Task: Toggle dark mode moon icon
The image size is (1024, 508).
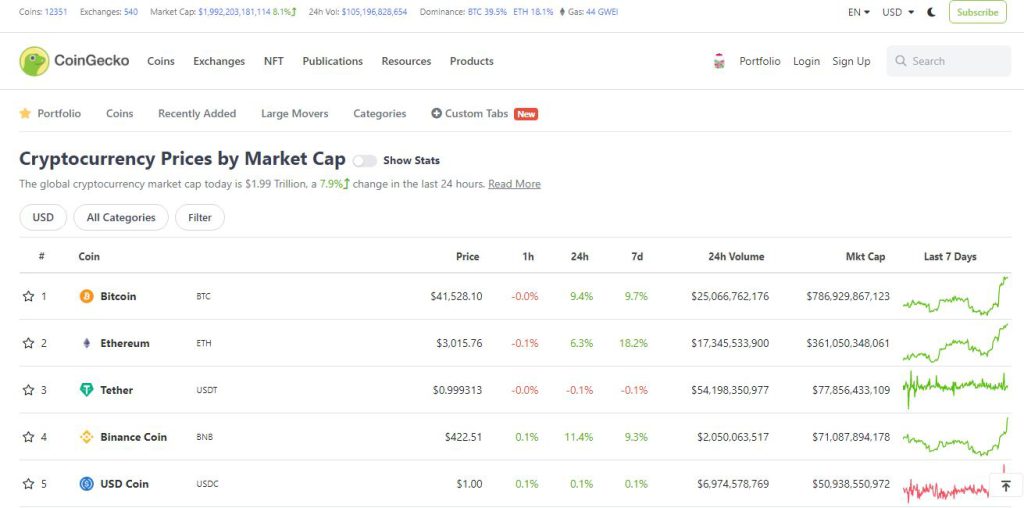Action: pyautogui.click(x=932, y=12)
